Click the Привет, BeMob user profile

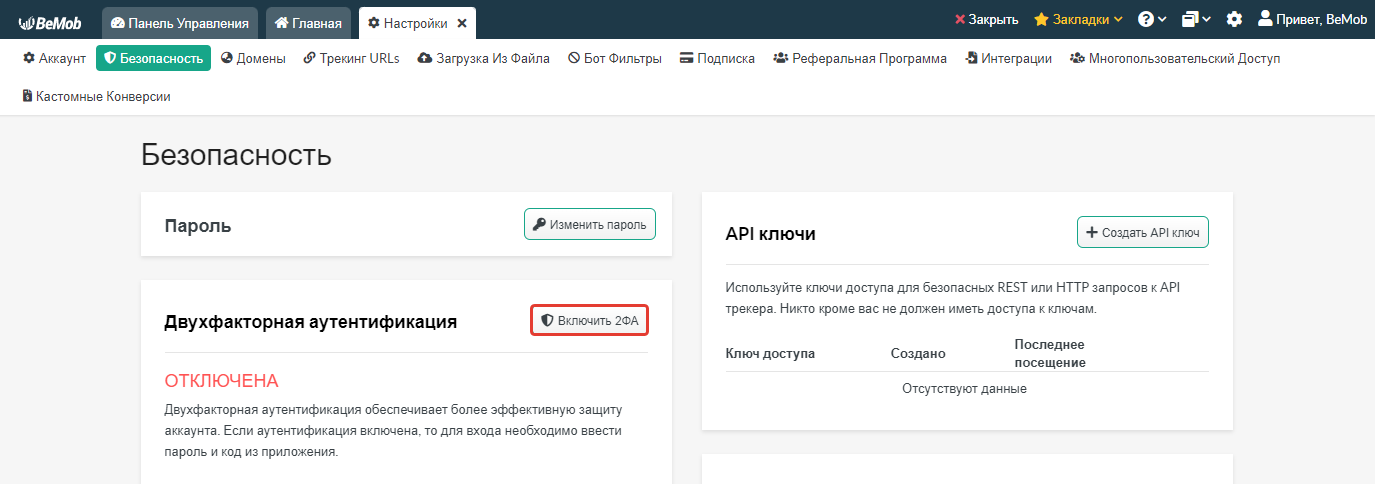[x=1311, y=19]
